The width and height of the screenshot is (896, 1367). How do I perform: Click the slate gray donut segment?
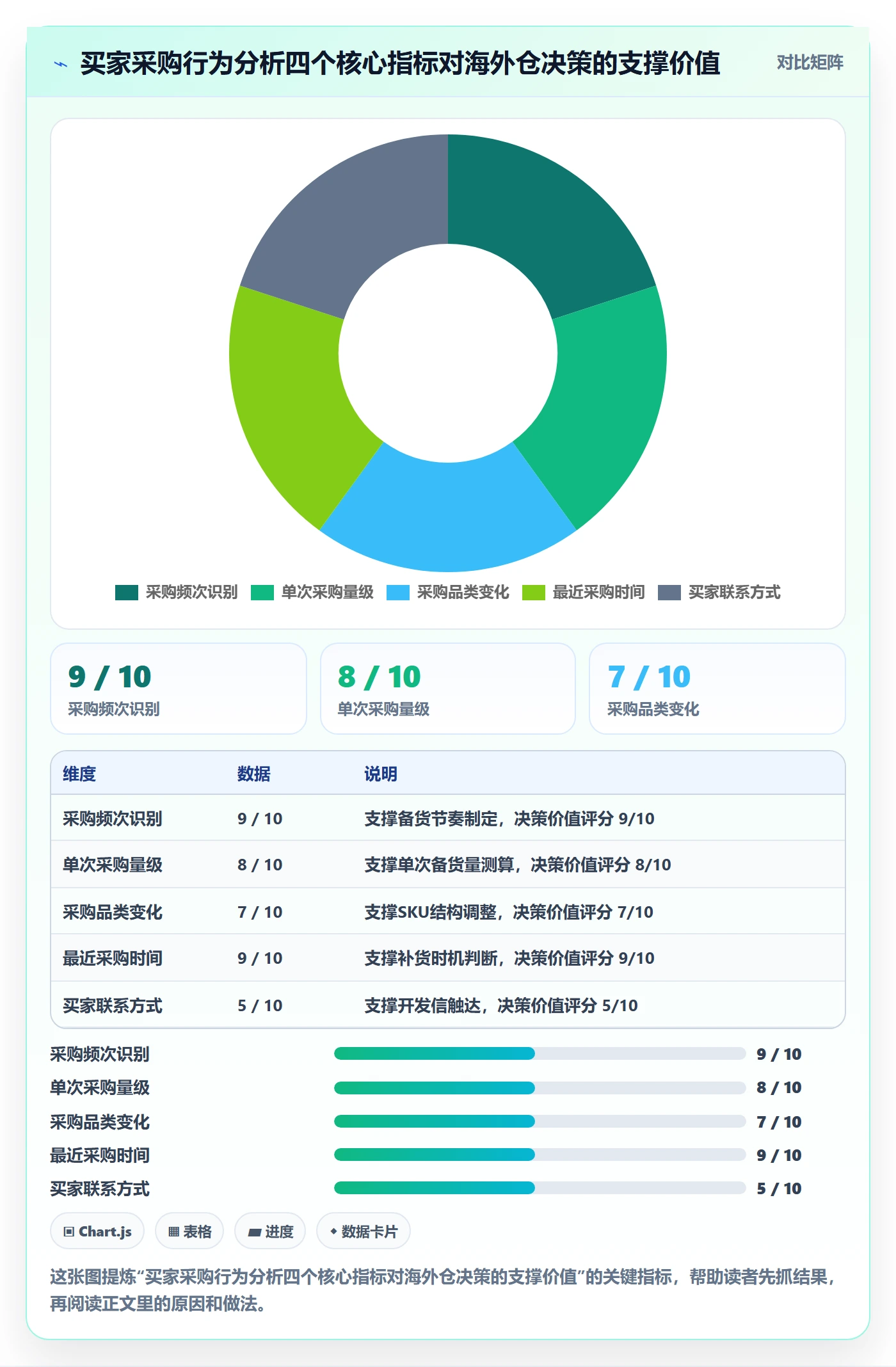[x=352, y=221]
